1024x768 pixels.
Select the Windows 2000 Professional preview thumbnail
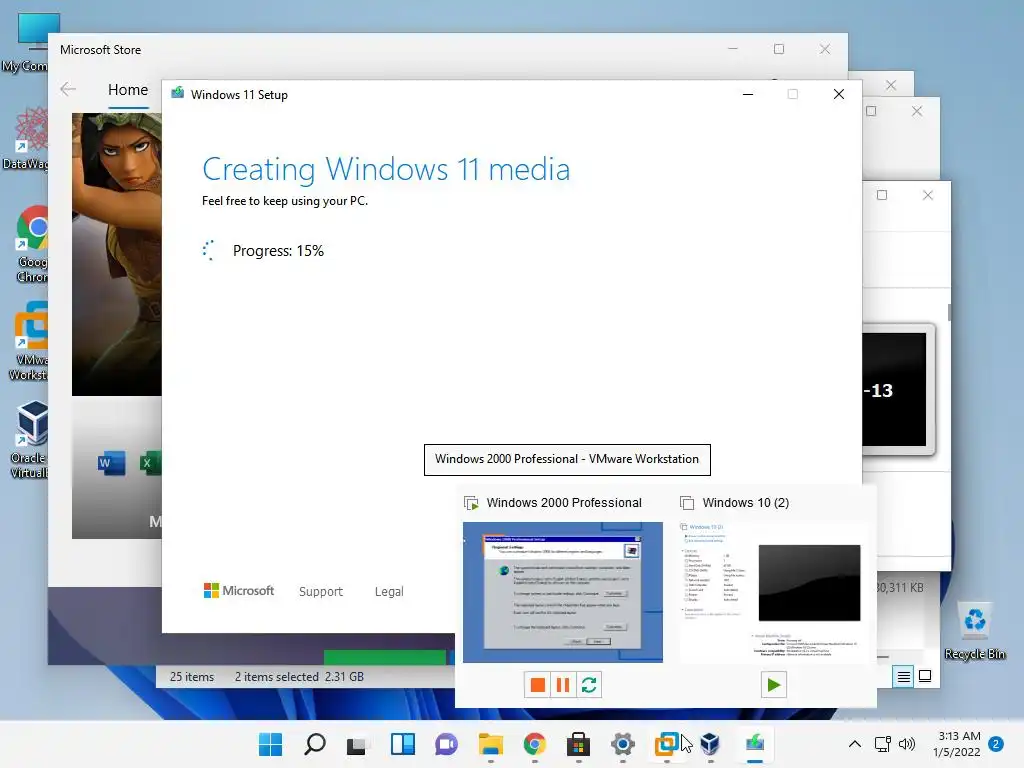click(x=563, y=592)
